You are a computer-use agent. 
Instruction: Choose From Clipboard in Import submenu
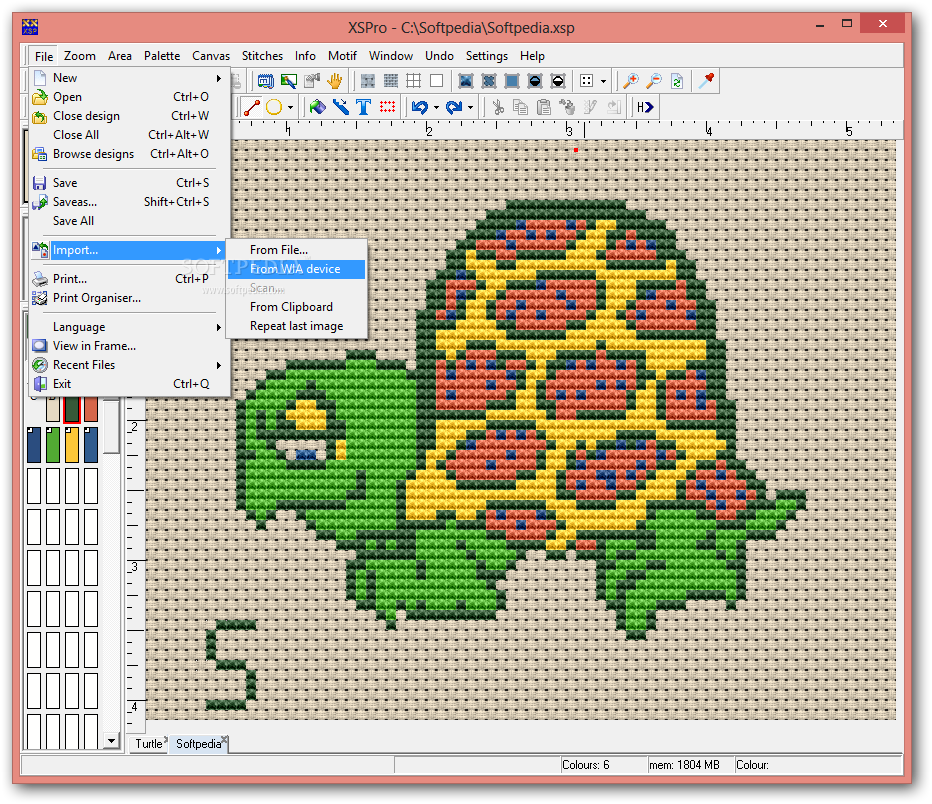(296, 307)
